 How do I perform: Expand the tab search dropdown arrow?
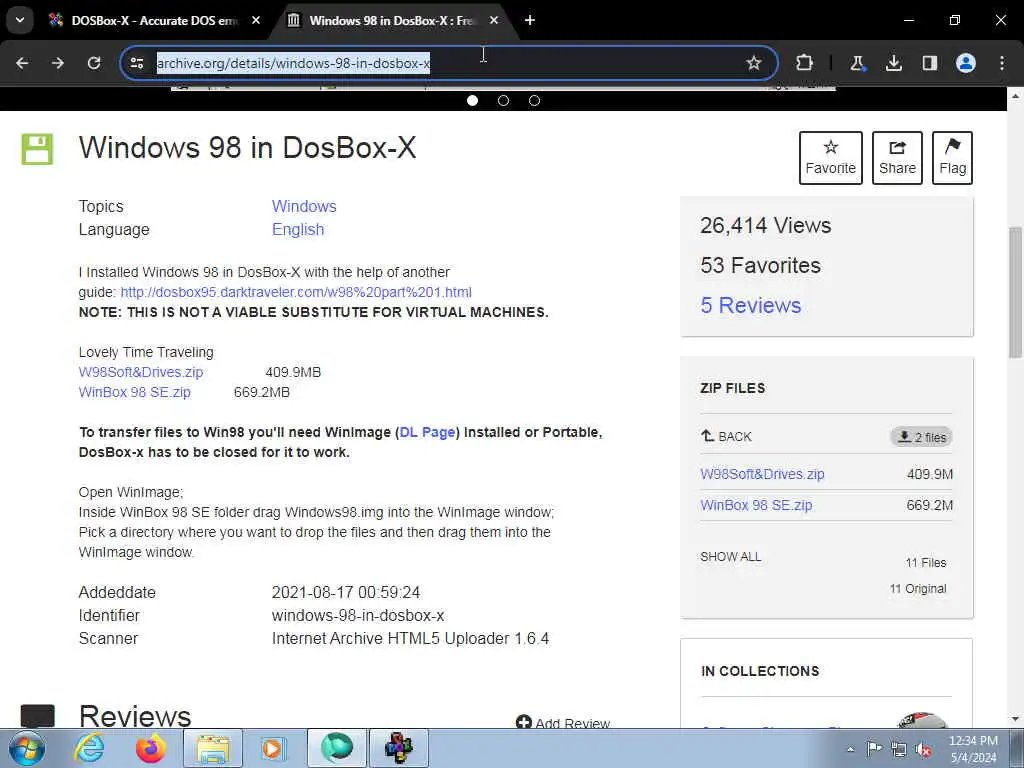20,20
